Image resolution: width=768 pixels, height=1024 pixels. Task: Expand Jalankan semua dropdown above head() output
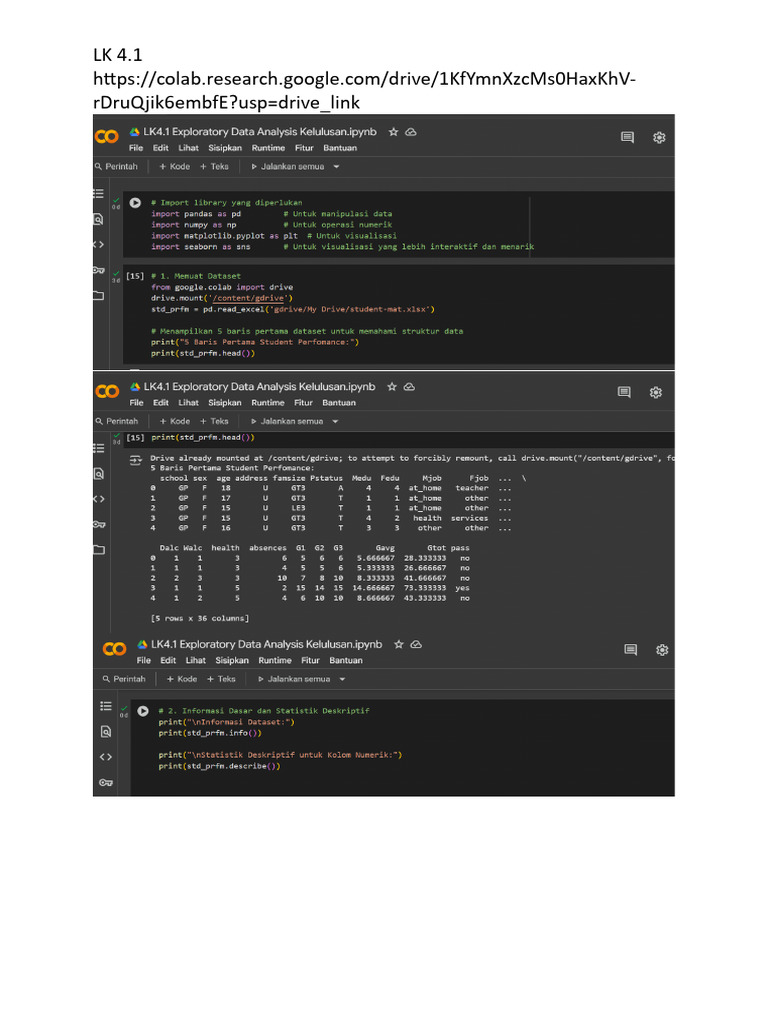pyautogui.click(x=335, y=421)
